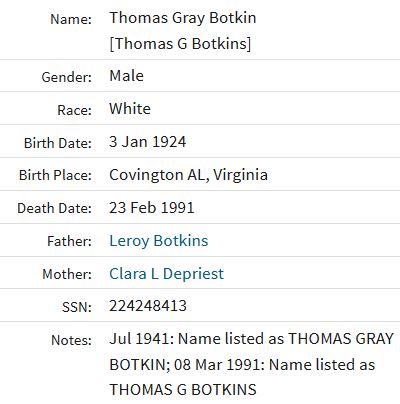Click the Name field label
The image size is (400, 404).
71,19
